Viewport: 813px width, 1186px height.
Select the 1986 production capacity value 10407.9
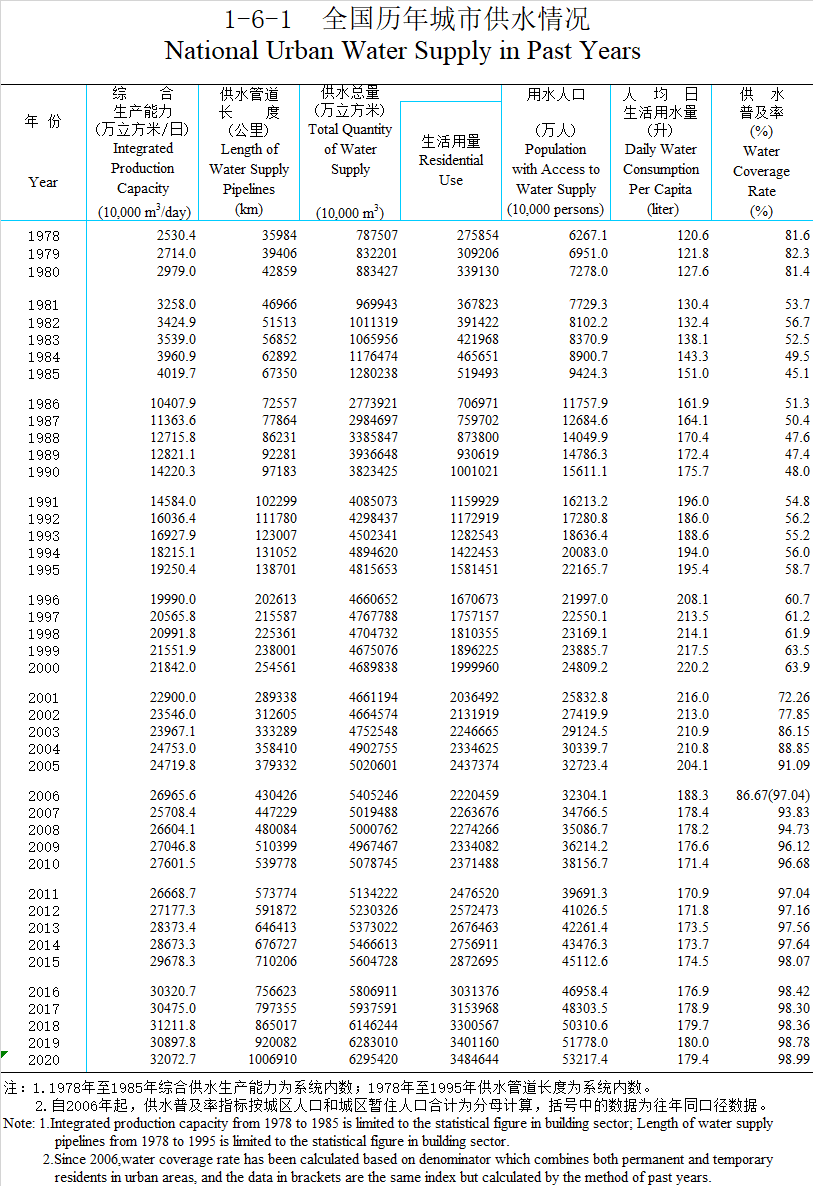click(172, 403)
